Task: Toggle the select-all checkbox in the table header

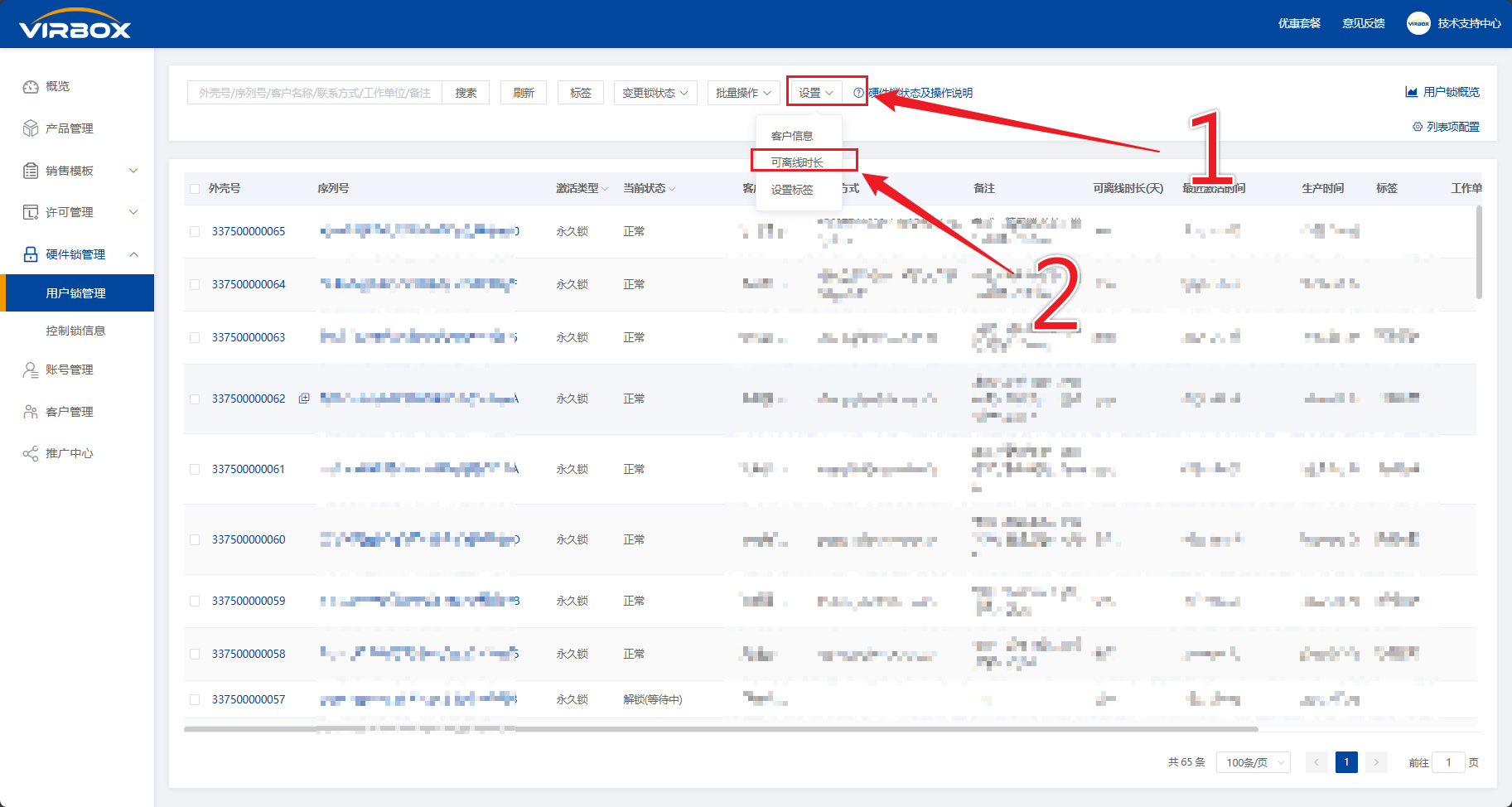Action: [195, 189]
